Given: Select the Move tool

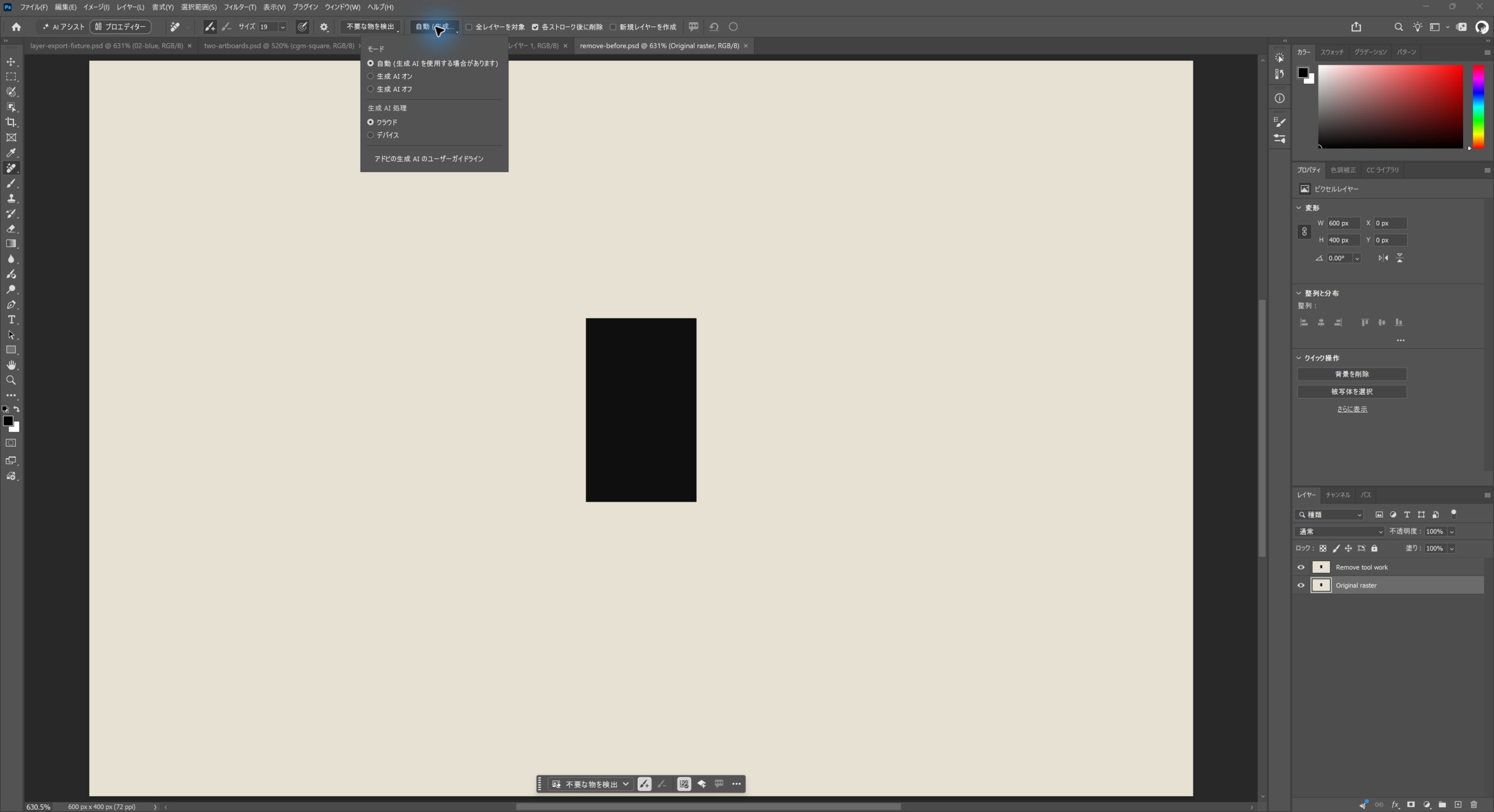Looking at the screenshot, I should [x=11, y=62].
